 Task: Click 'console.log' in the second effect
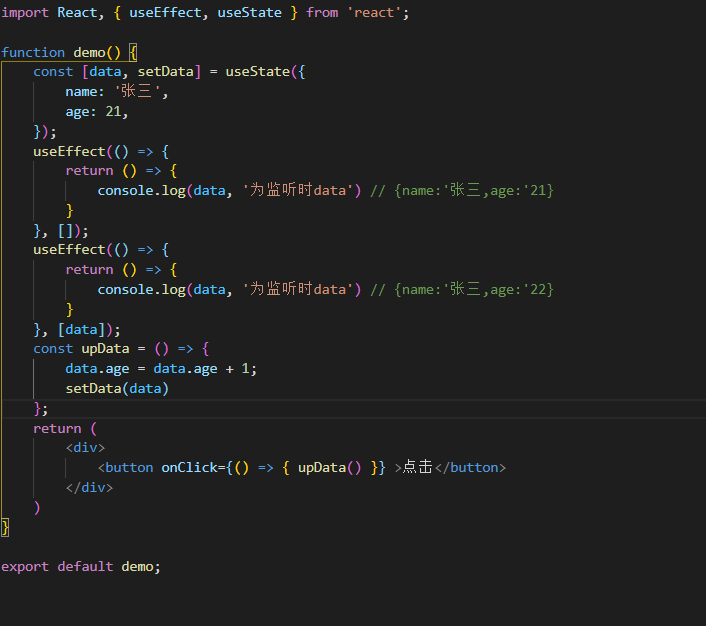[141, 289]
